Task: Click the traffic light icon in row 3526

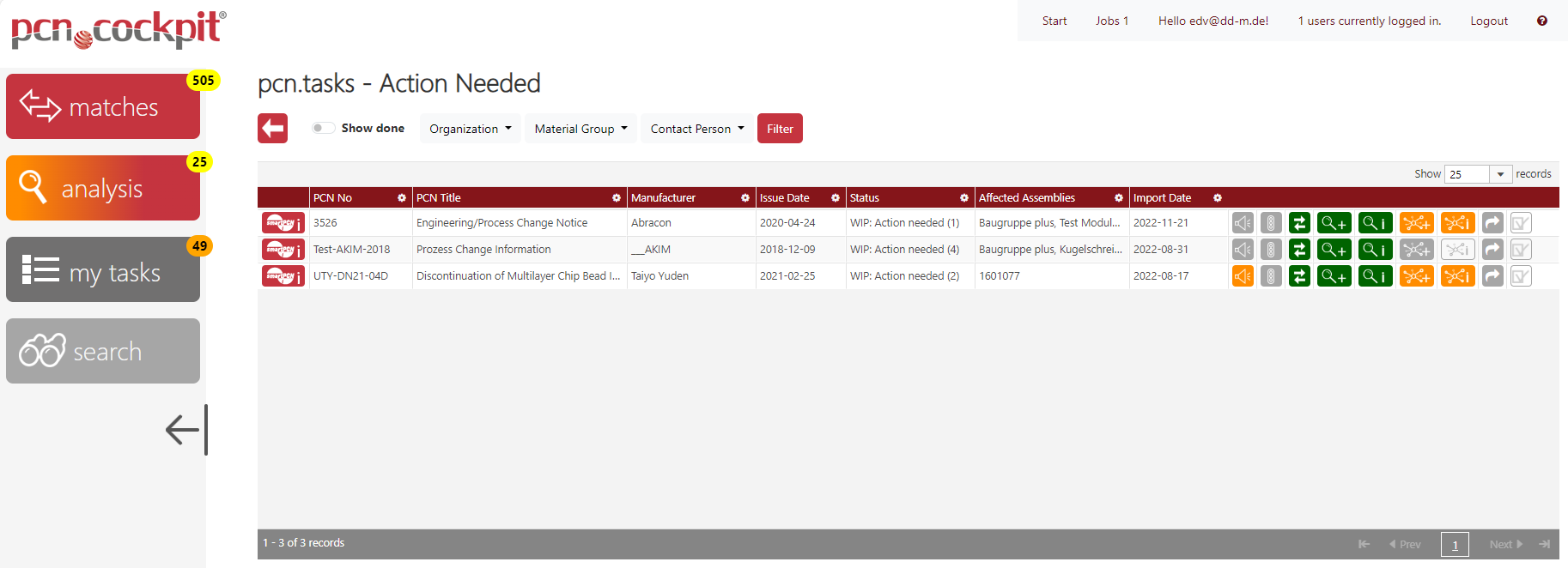Action: [1271, 223]
